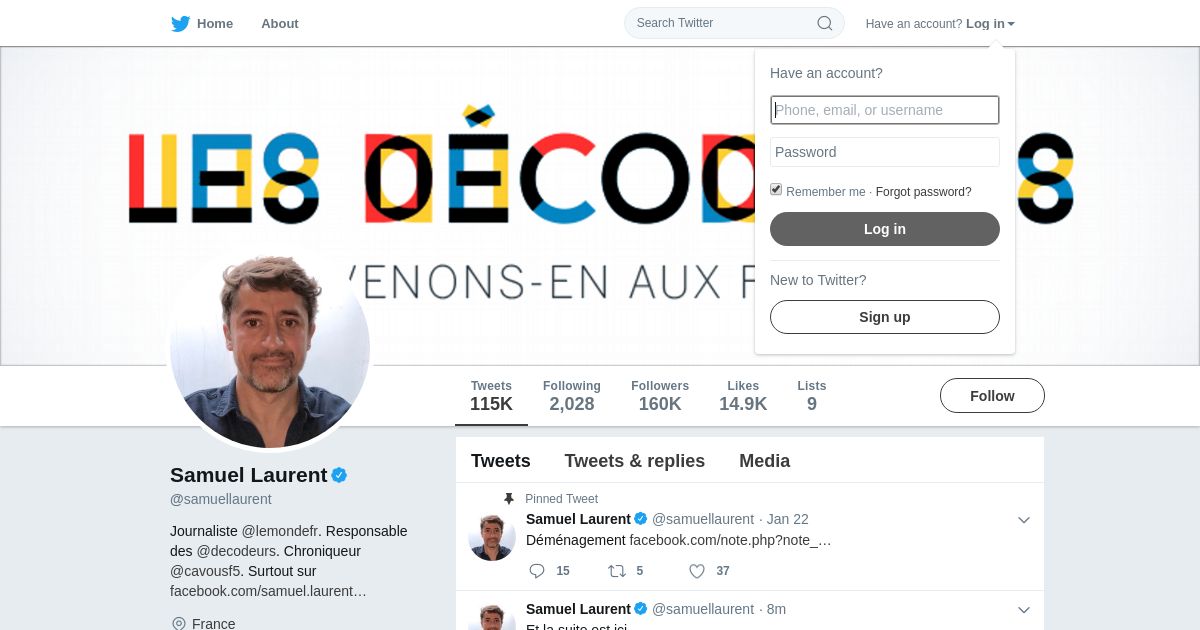
Task: Open the Media tab
Action: click(x=765, y=461)
